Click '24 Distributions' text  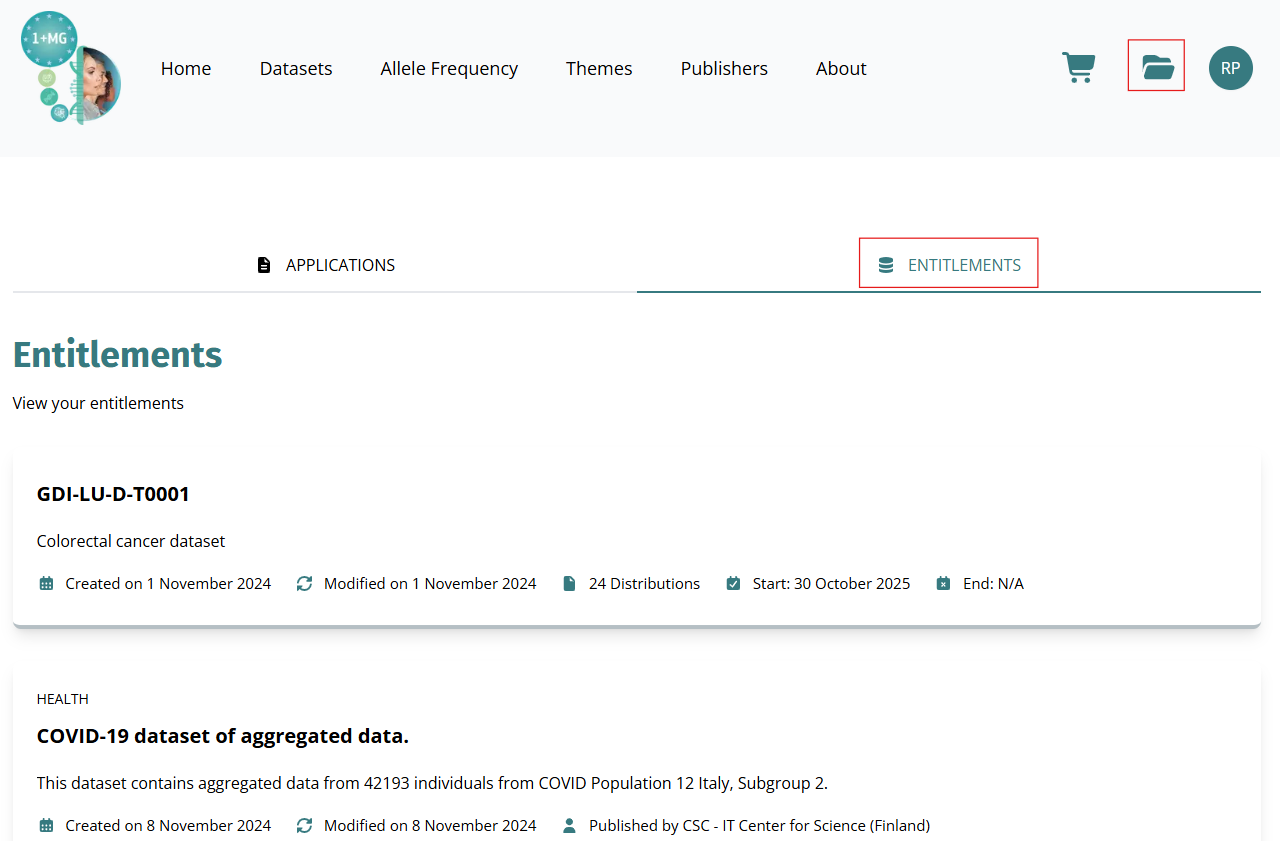(x=644, y=583)
